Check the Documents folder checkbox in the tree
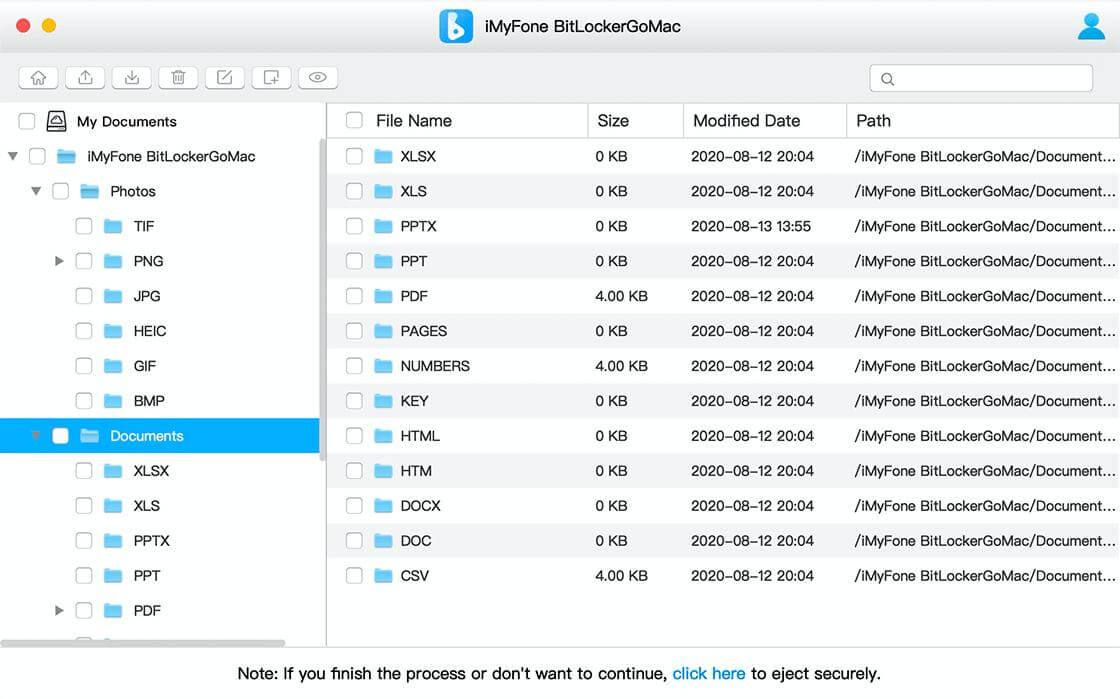1120x699 pixels. coord(61,436)
